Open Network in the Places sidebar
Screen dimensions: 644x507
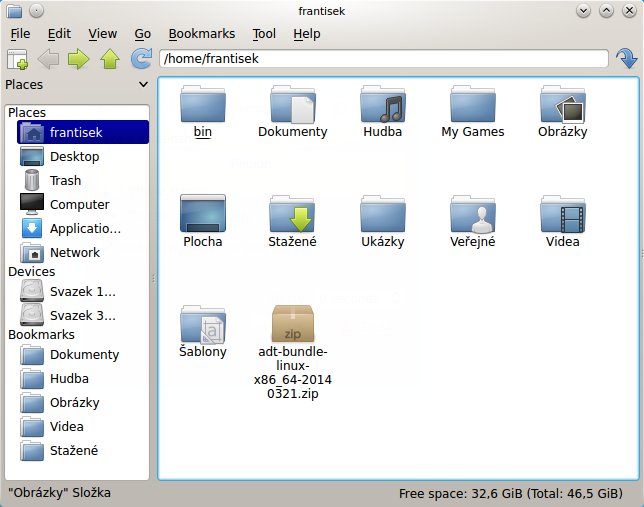click(75, 252)
